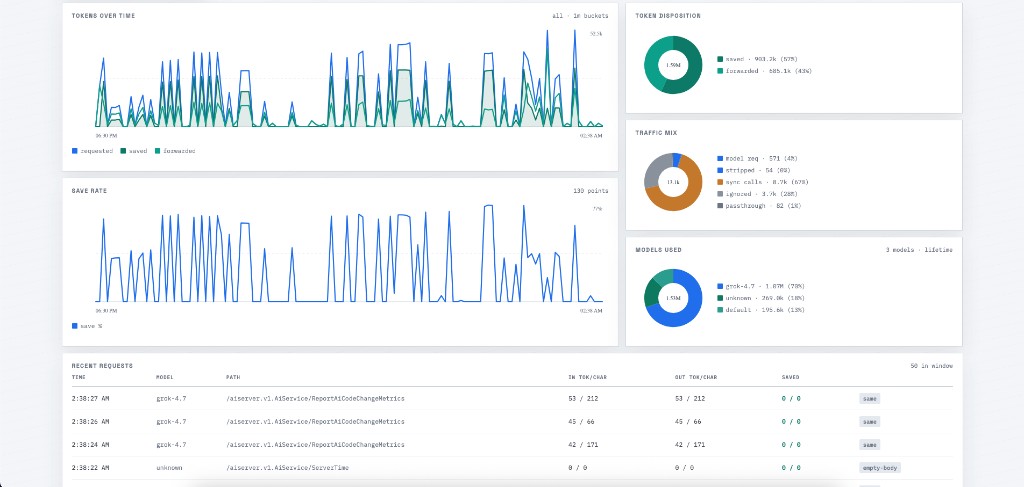
Task: Click the '130 points' label on Save Rate
Action: [590, 191]
